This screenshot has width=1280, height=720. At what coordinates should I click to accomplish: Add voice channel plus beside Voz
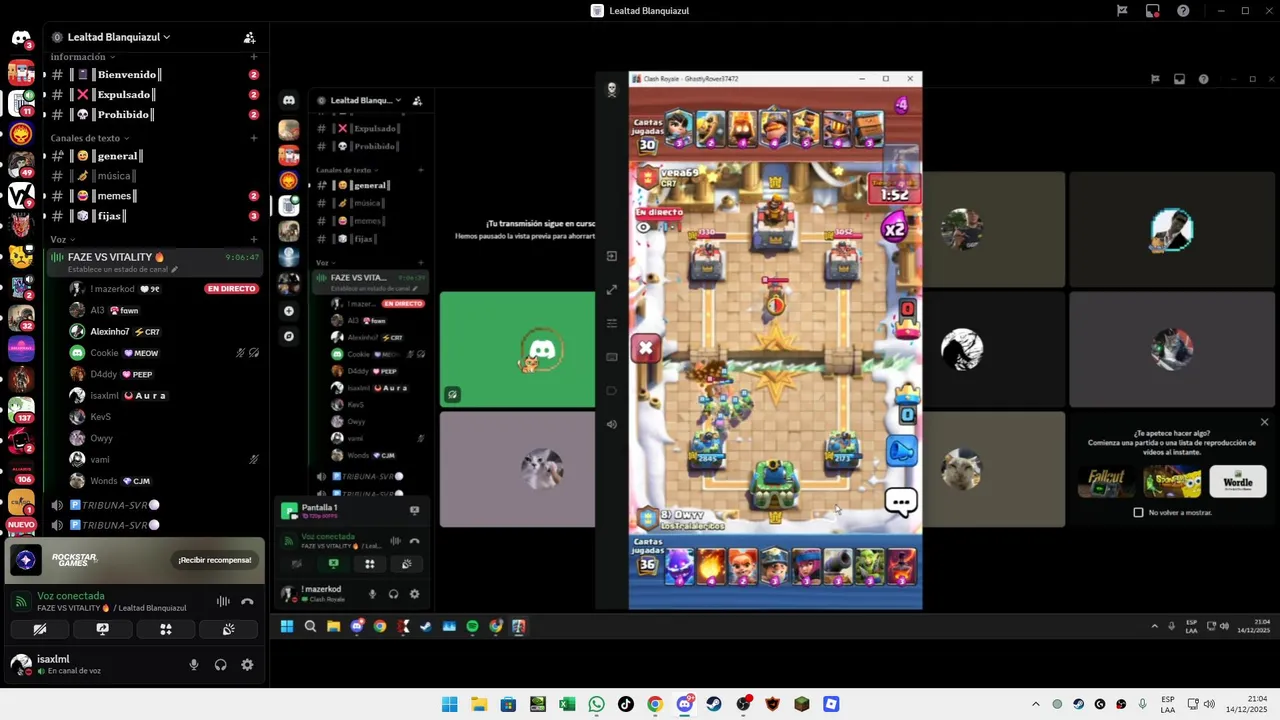pyautogui.click(x=254, y=240)
